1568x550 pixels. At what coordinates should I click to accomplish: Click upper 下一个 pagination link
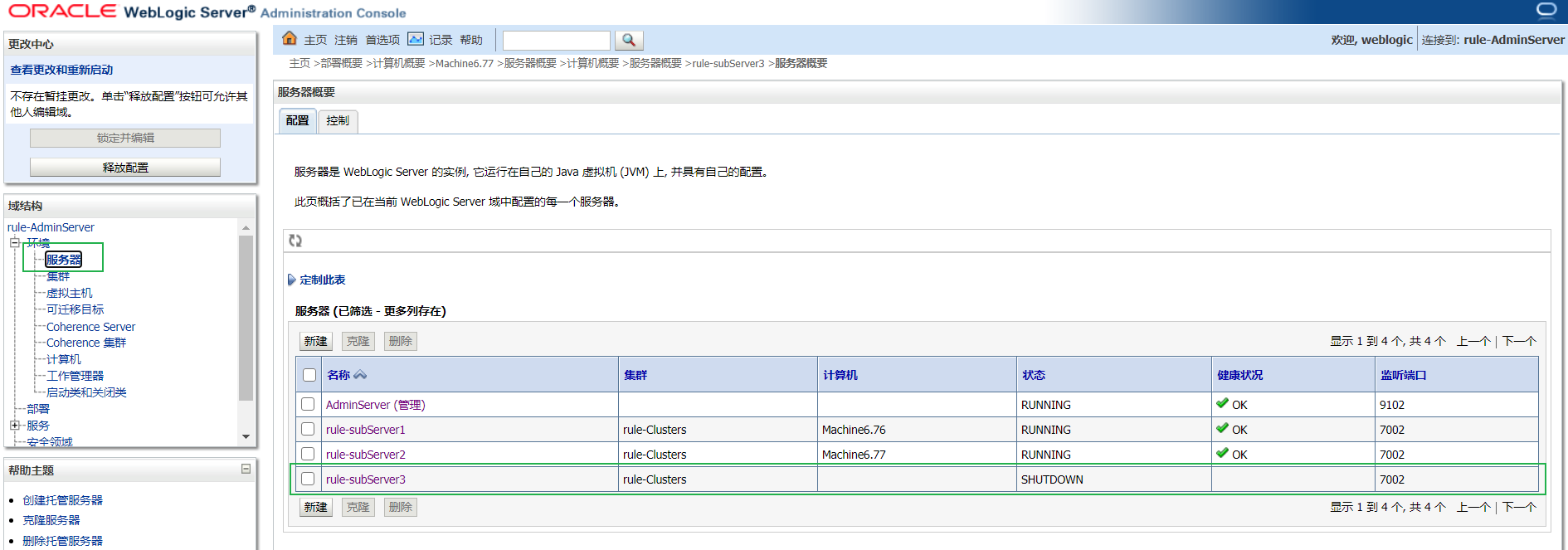[x=1520, y=341]
